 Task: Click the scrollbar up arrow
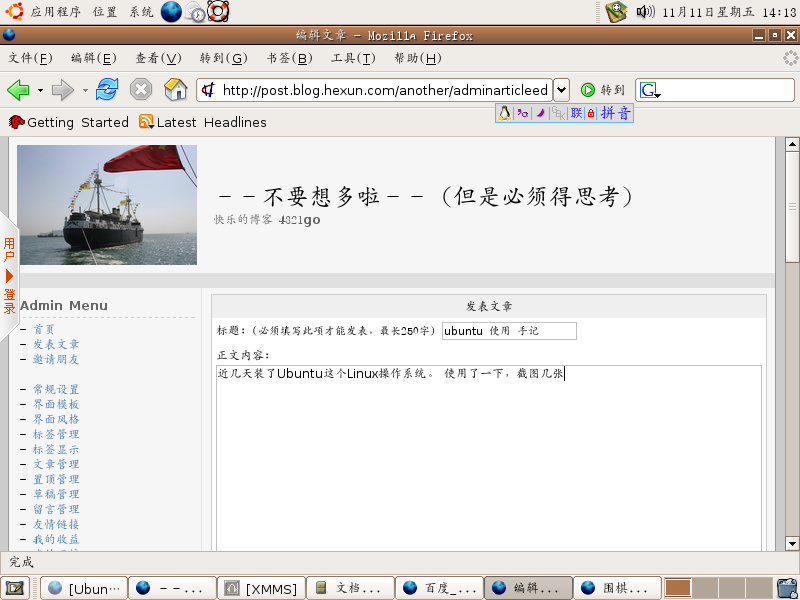[792, 144]
